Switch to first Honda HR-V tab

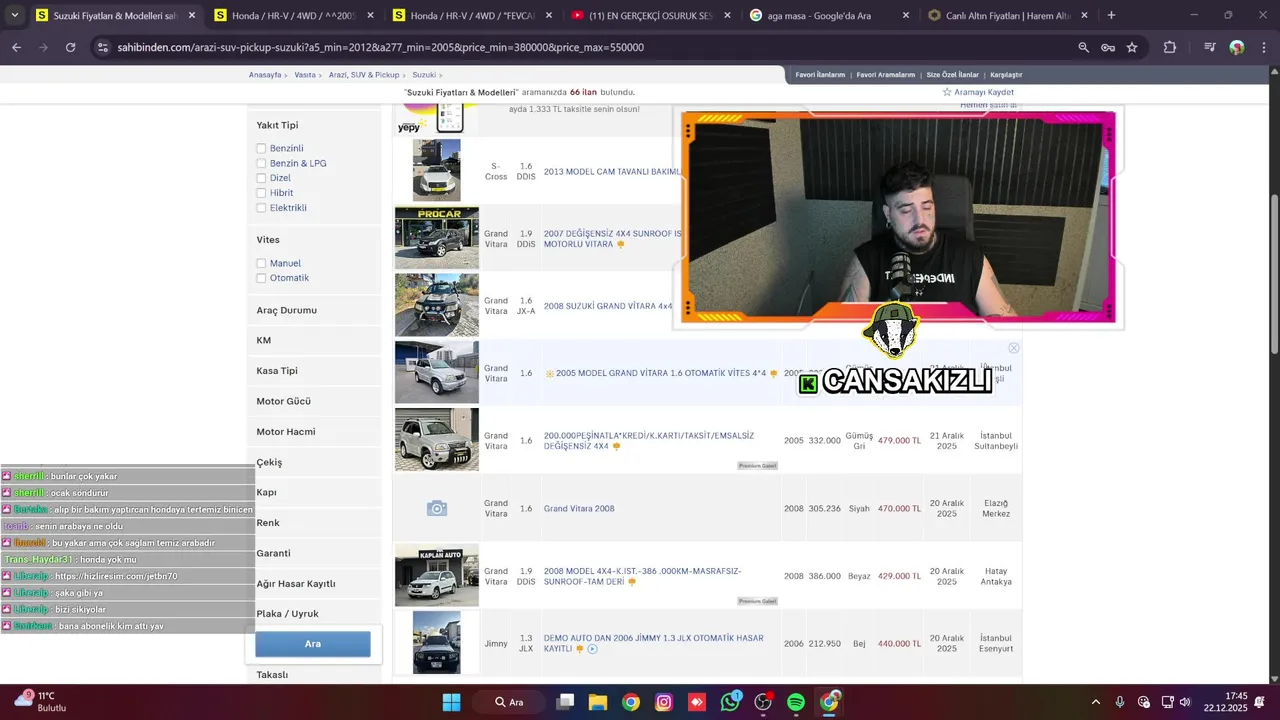292,15
